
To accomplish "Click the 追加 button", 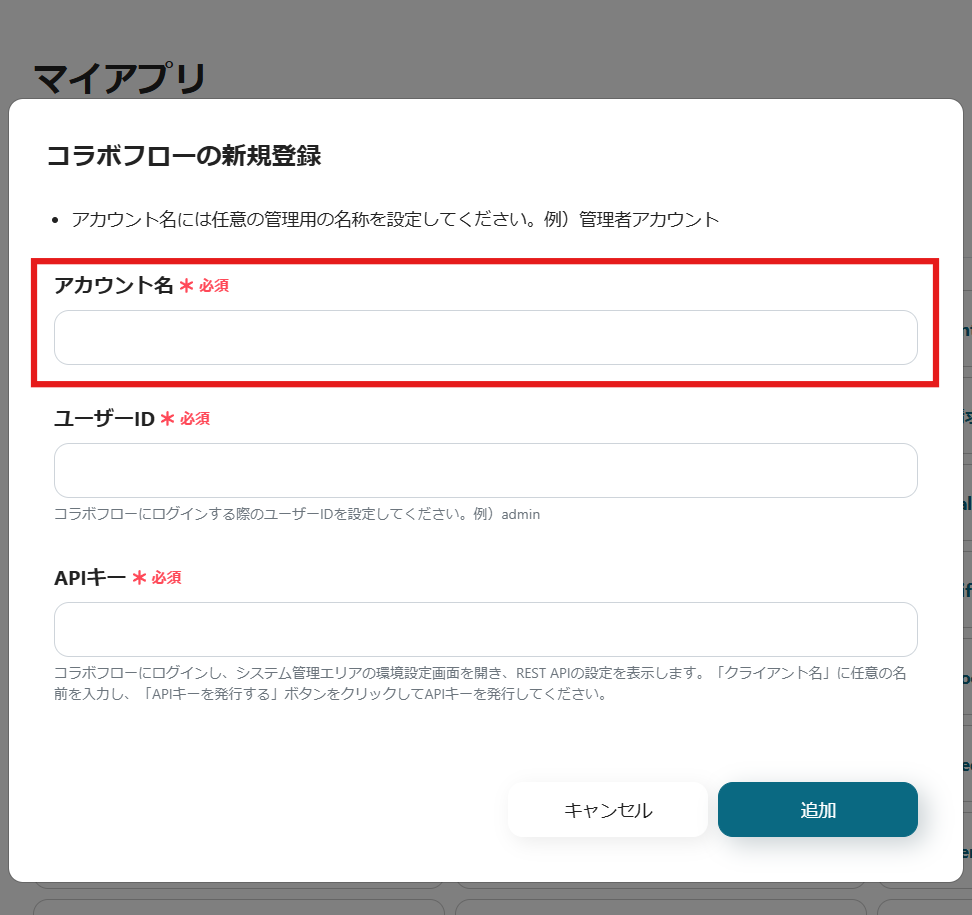I will 818,810.
